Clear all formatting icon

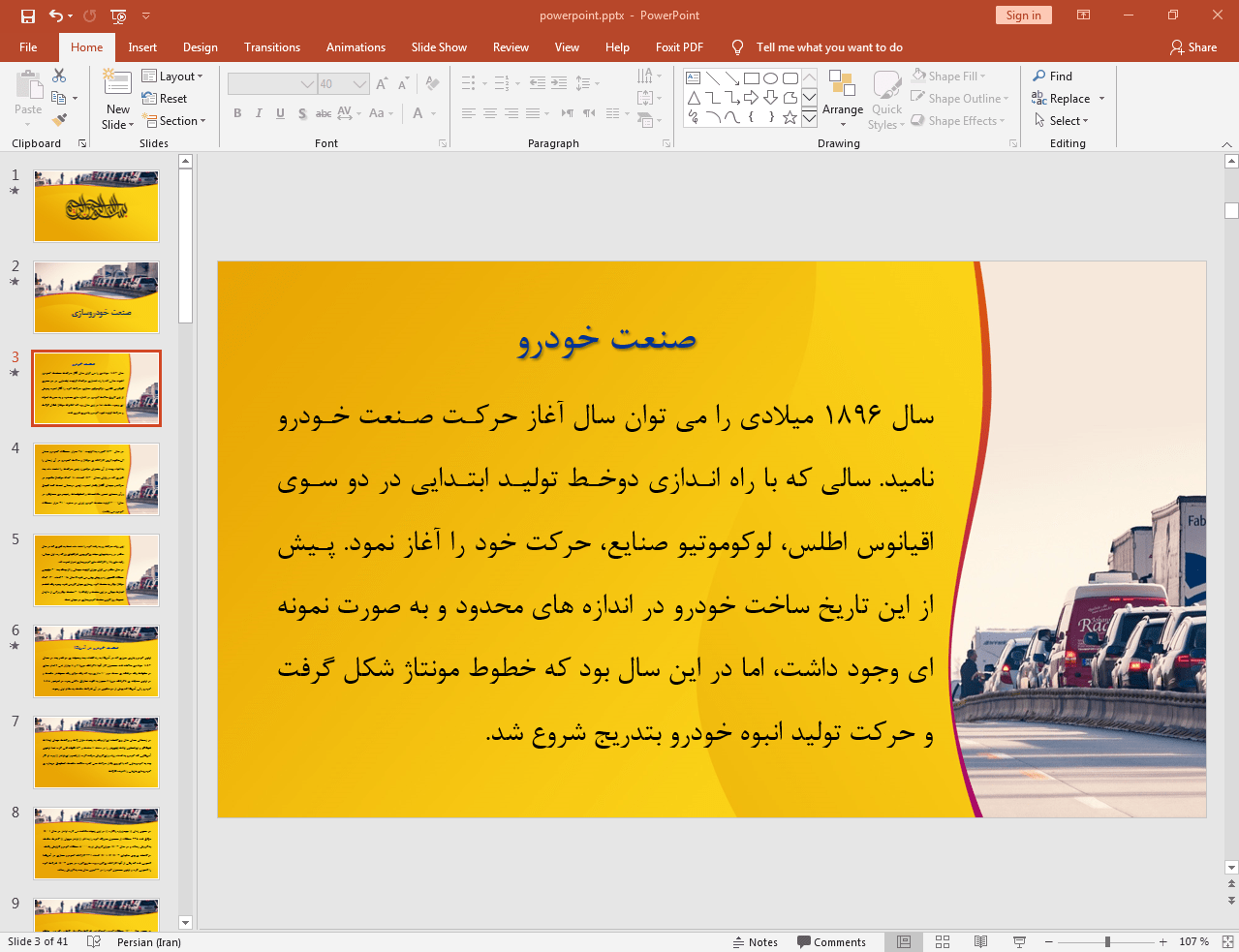click(432, 84)
